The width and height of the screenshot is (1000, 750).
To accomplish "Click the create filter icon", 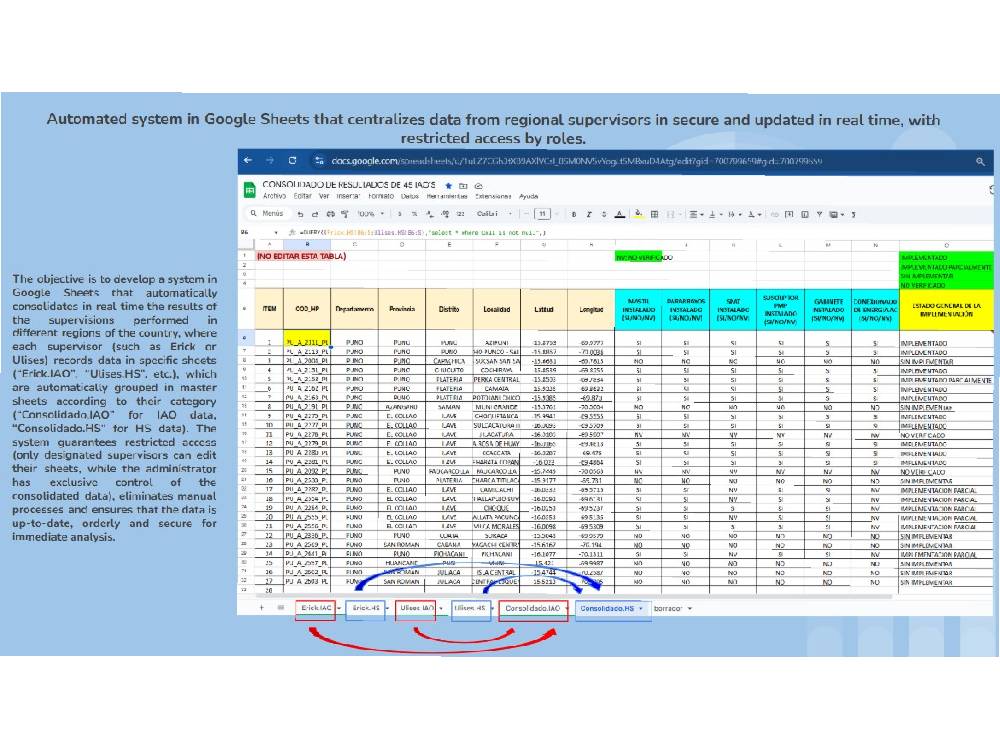I will click(820, 214).
